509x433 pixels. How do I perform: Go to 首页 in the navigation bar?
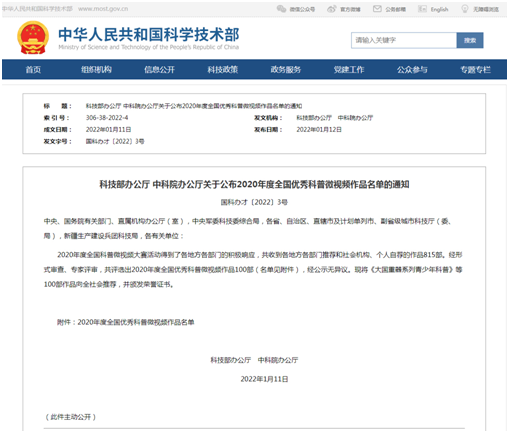(x=33, y=69)
